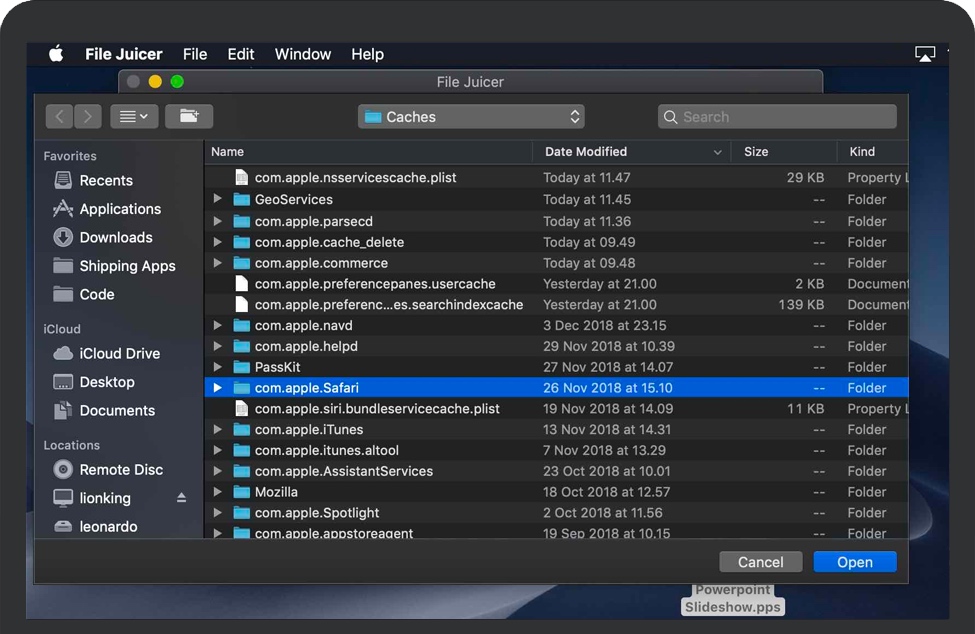975x634 pixels.
Task: Open the list view options dropdown
Action: [133, 117]
